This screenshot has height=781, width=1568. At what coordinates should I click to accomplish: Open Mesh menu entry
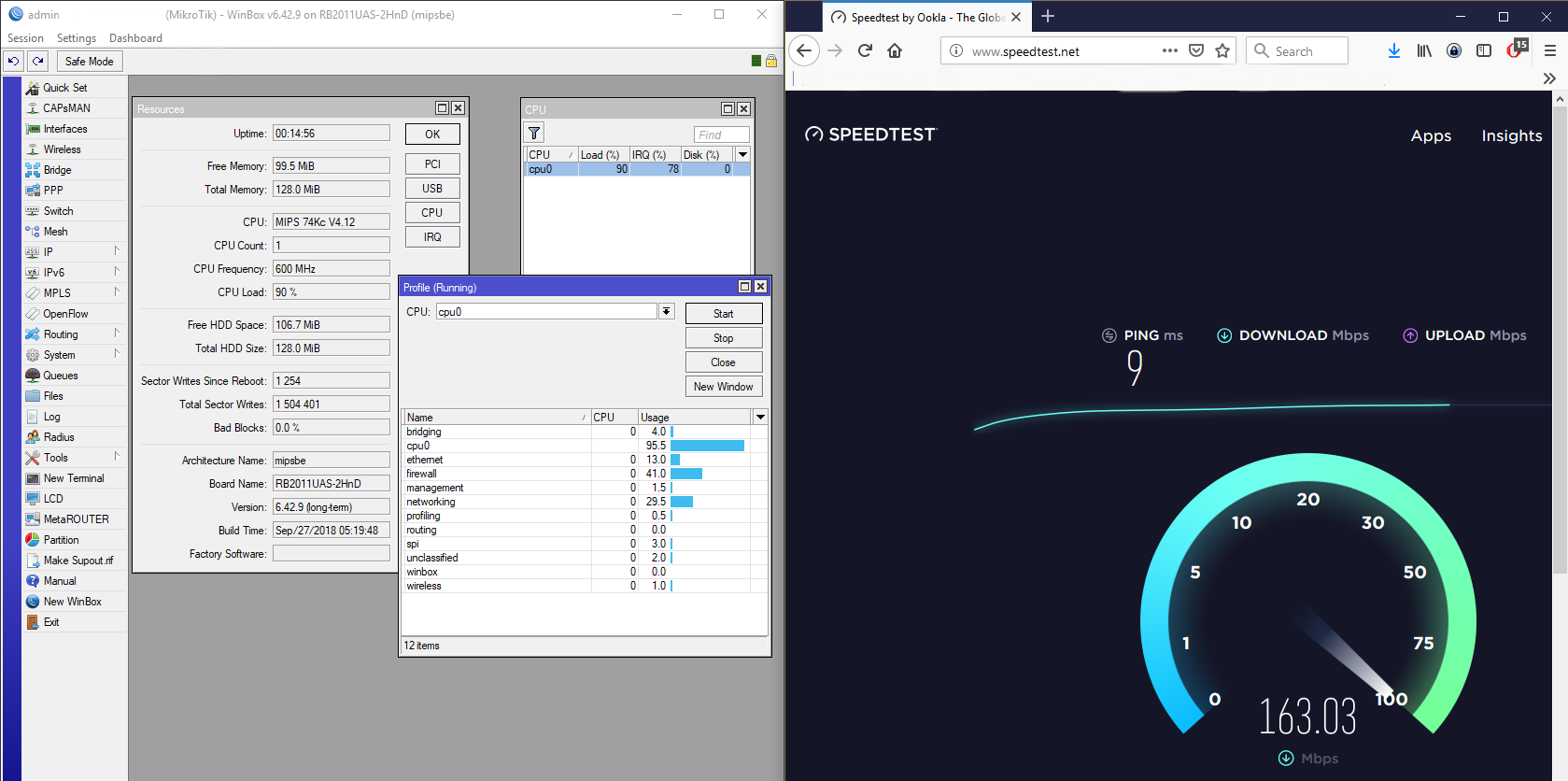click(55, 232)
